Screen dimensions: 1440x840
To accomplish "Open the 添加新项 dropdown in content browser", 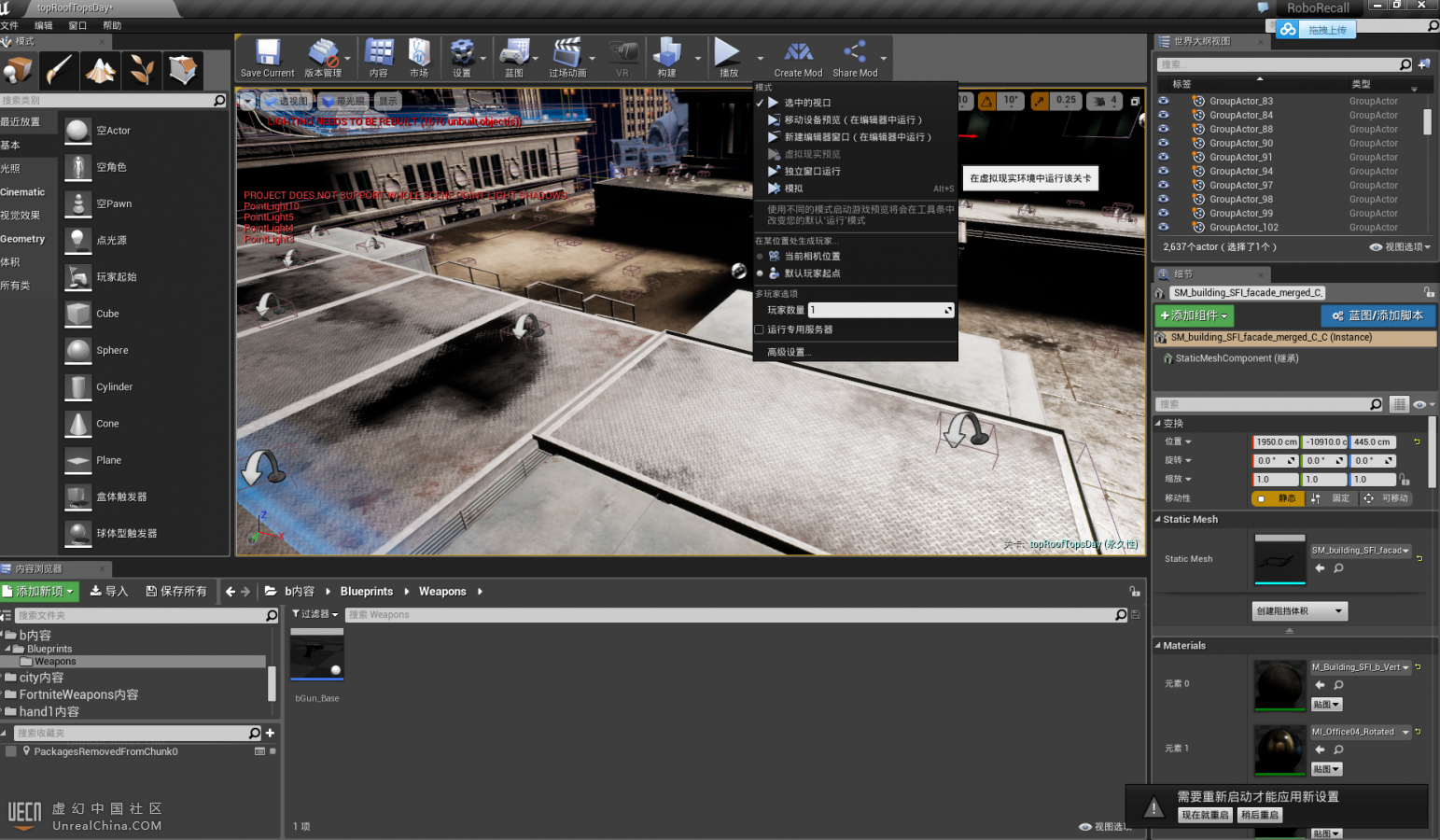I will [38, 591].
